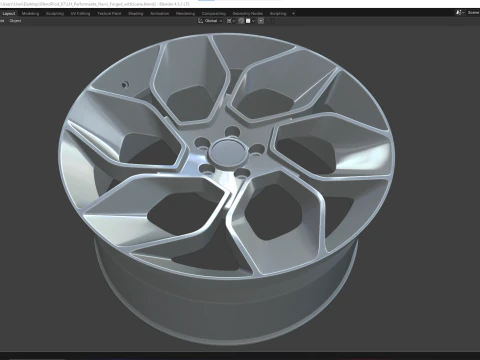This screenshot has width=480, height=360.
Task: Open the transform pivot point dropdown
Action: pyautogui.click(x=231, y=21)
